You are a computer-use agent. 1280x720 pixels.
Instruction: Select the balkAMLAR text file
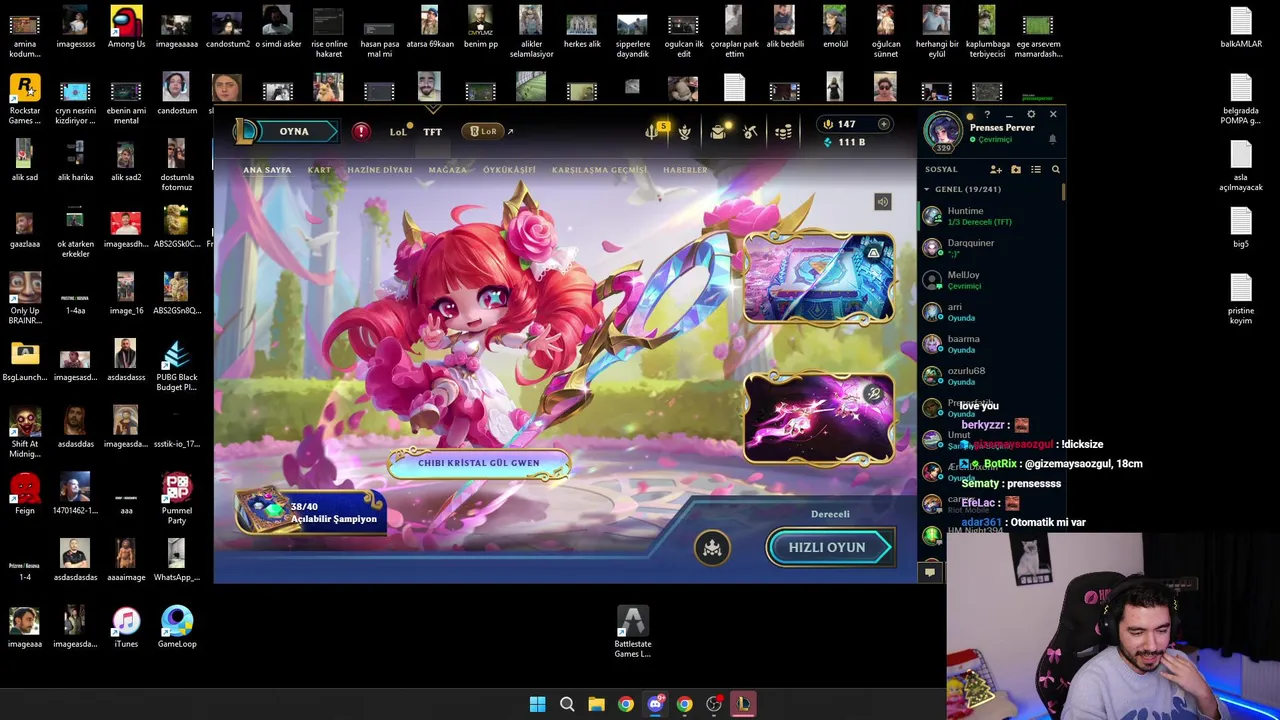[1241, 29]
